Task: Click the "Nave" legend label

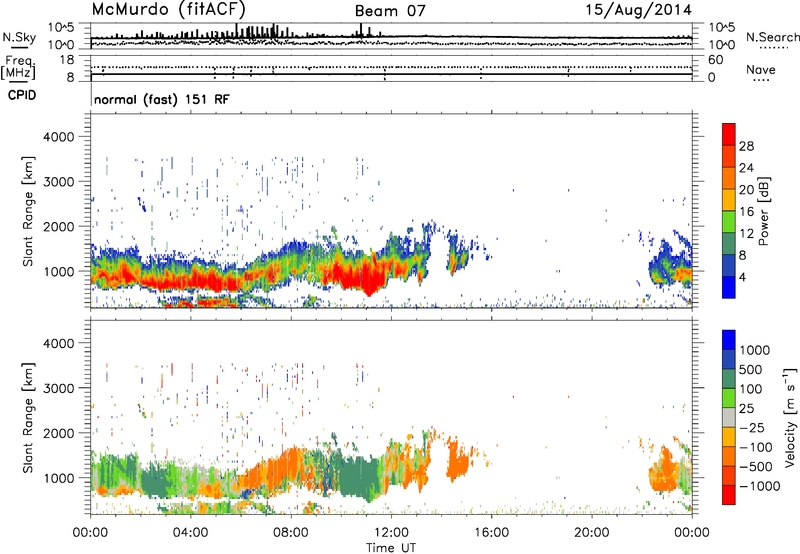Action: coord(761,70)
